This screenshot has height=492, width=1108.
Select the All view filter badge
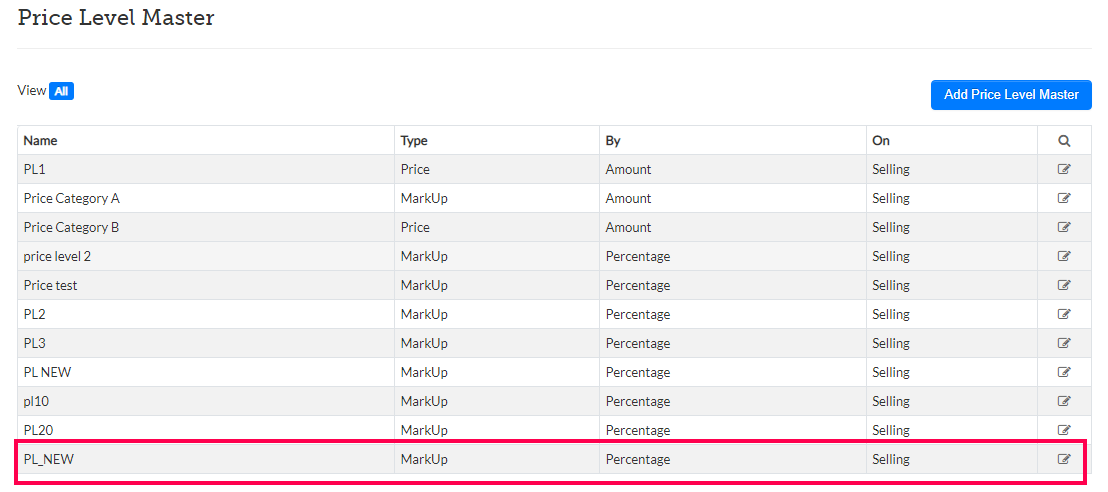coord(61,91)
